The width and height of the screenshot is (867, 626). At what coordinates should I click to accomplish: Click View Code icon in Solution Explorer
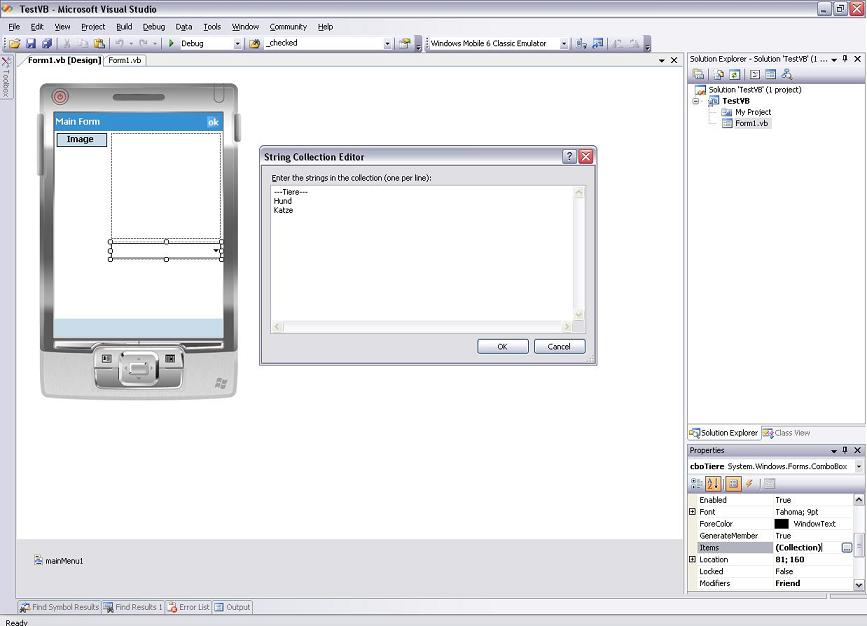coord(755,74)
